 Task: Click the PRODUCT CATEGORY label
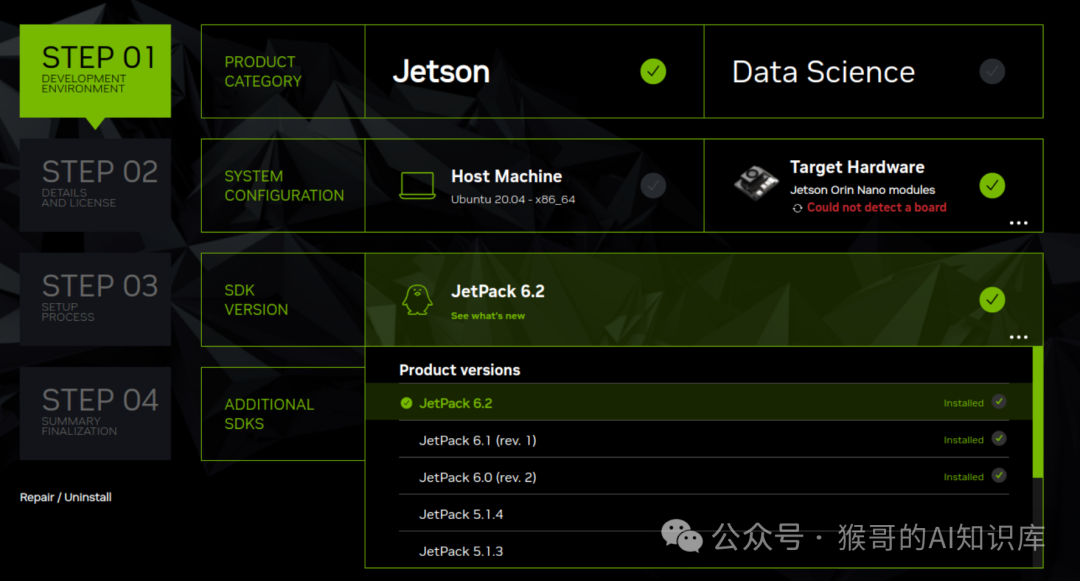(x=263, y=72)
